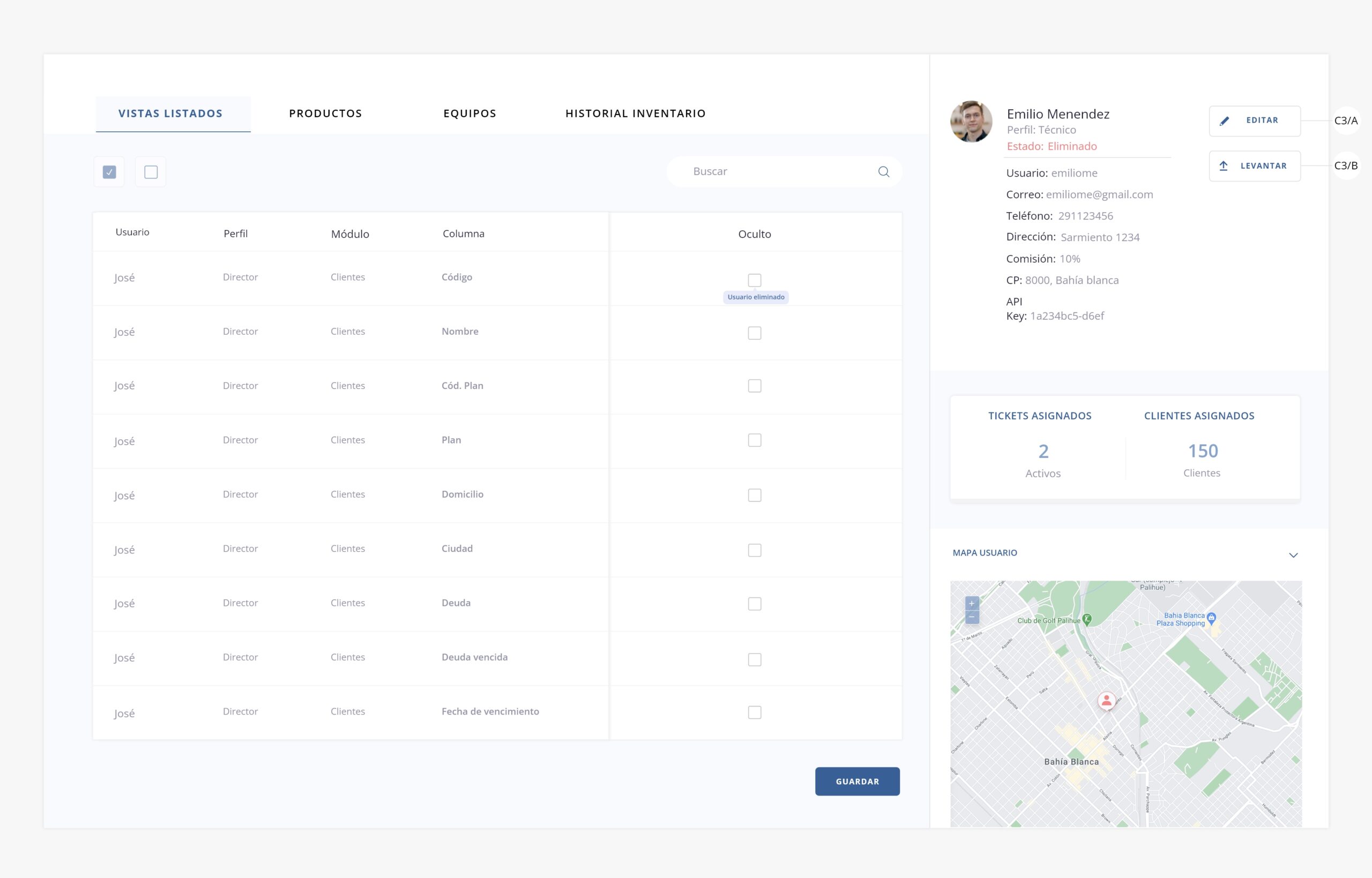Screen dimensions: 1372x878
Task: Toggle Oculto checkbox for Código row
Action: pyautogui.click(x=754, y=280)
